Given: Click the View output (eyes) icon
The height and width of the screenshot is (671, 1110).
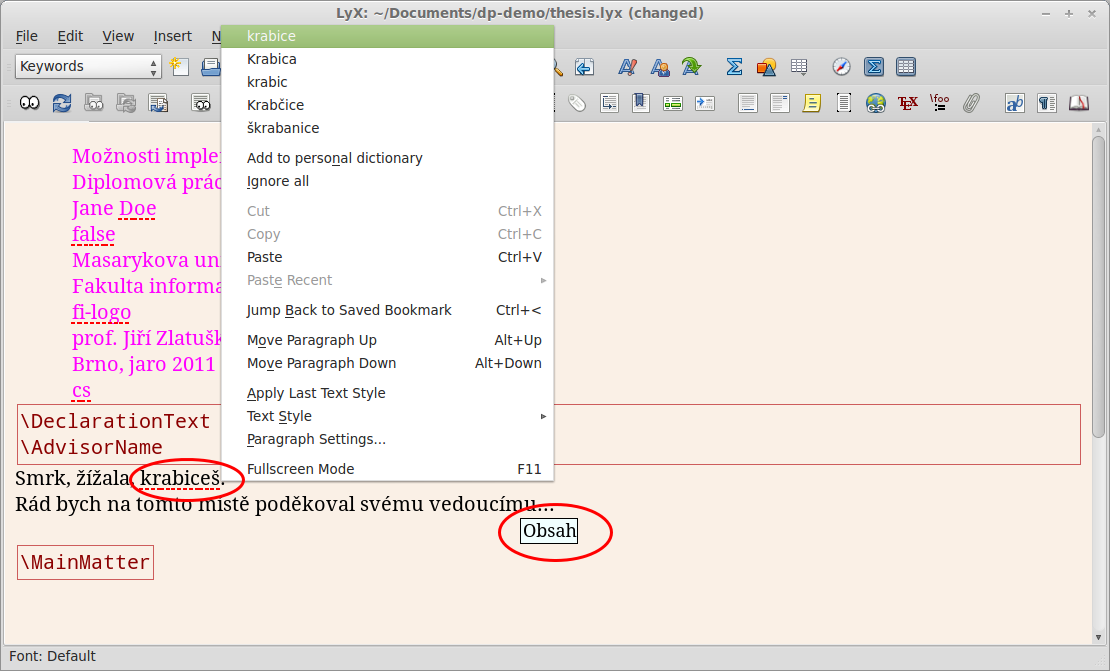Looking at the screenshot, I should click(29, 103).
